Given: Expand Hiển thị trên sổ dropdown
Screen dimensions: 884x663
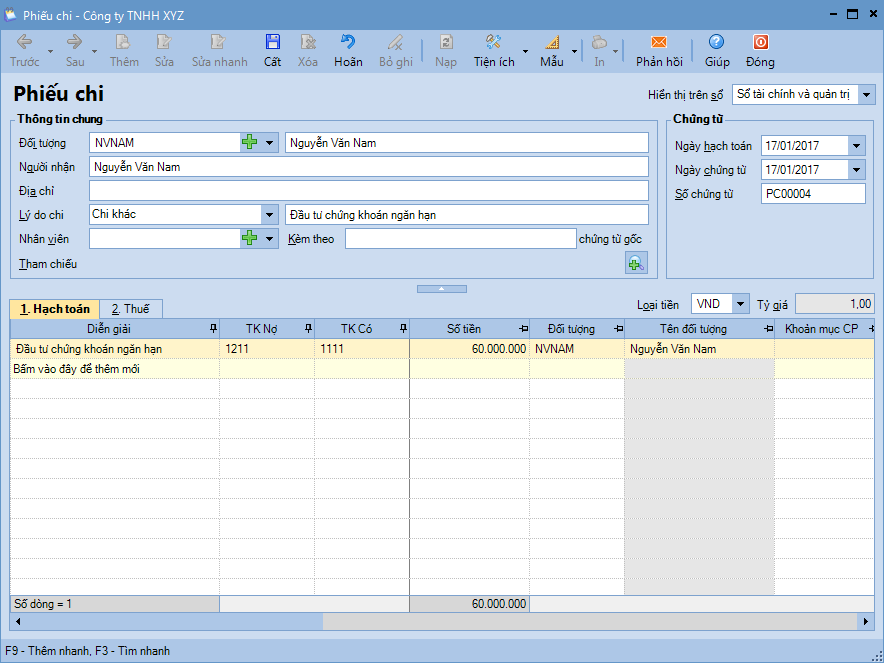Looking at the screenshot, I should click(866, 95).
